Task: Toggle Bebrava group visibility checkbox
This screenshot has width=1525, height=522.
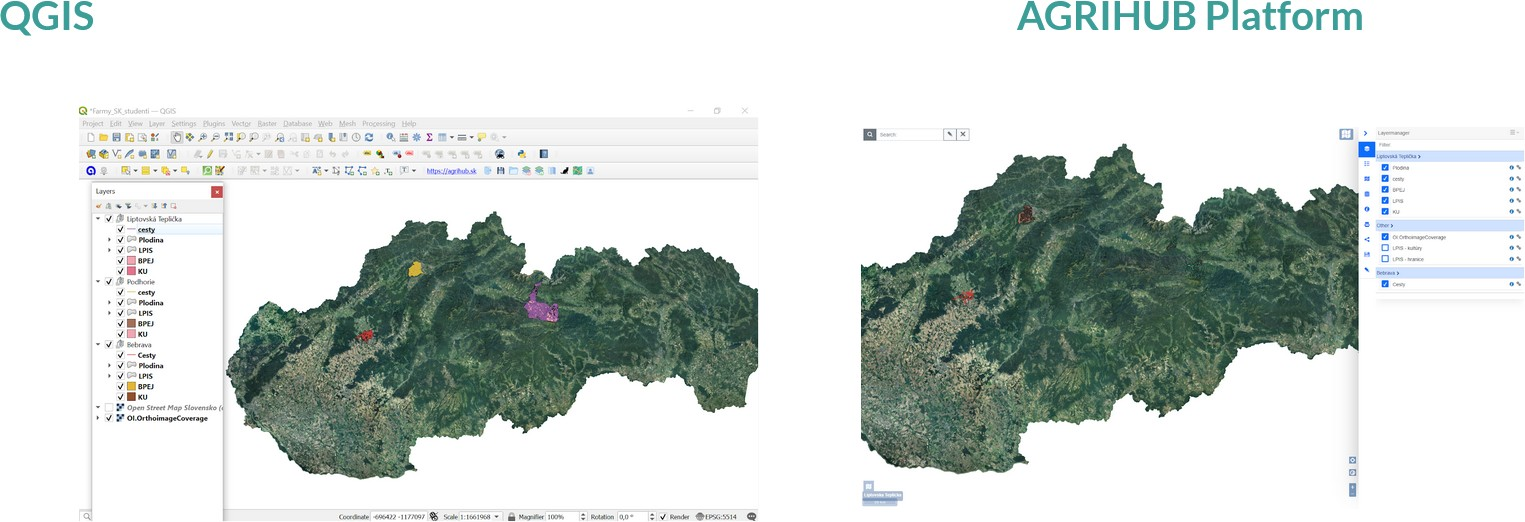Action: pos(108,345)
